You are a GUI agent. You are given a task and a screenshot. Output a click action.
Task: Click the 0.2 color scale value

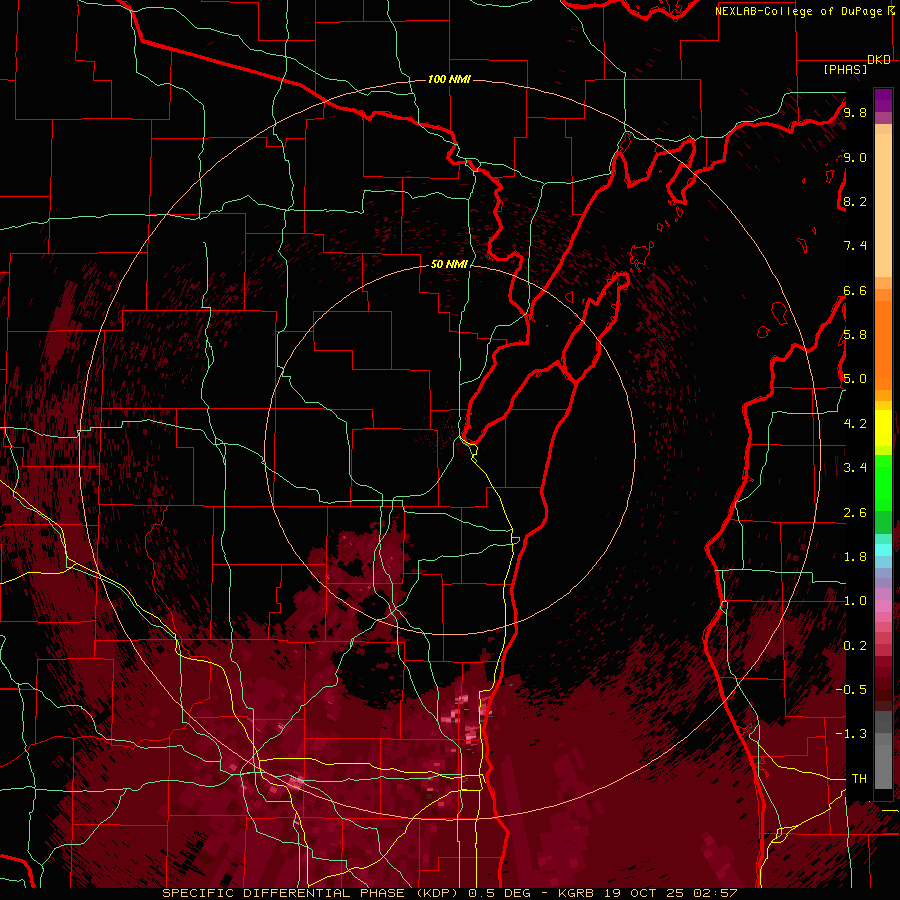click(855, 646)
